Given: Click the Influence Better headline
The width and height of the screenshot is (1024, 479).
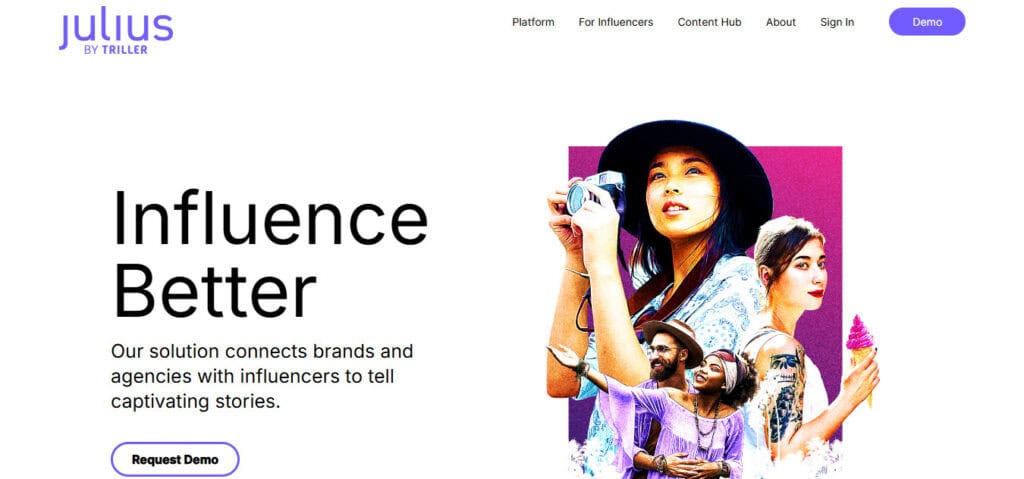Looking at the screenshot, I should click(x=270, y=253).
